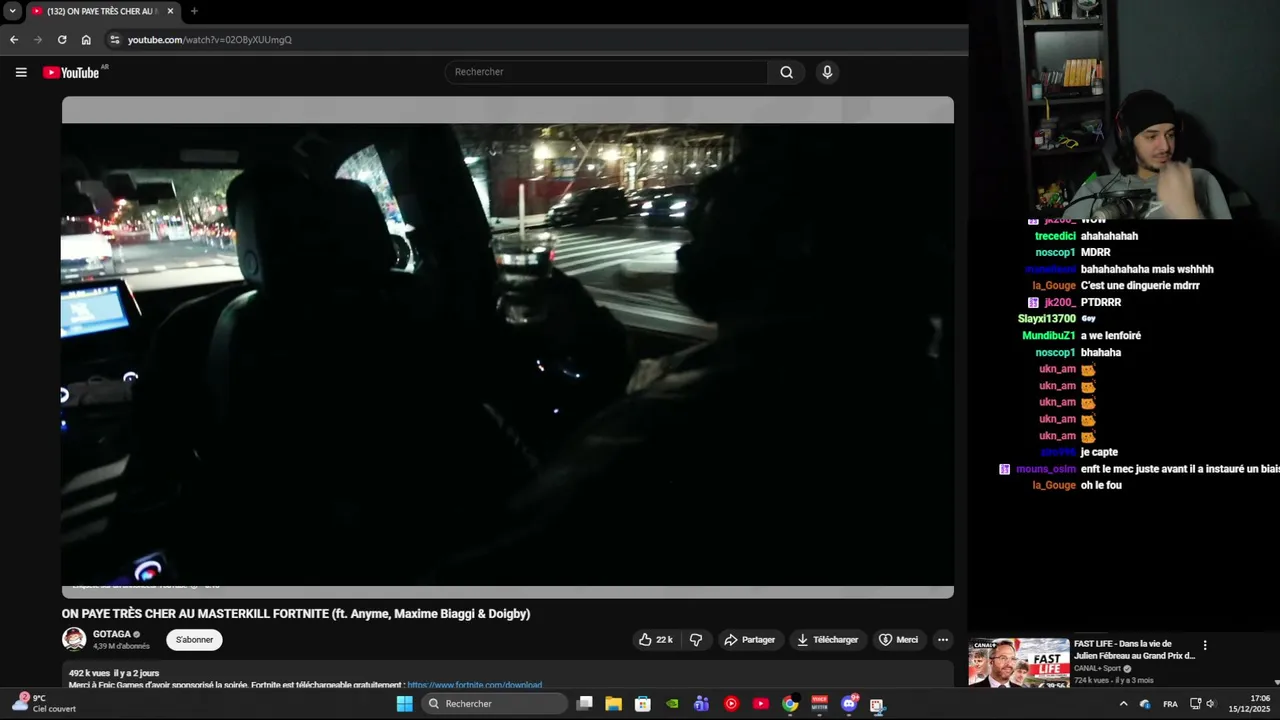Switch to Google Chrome in the taskbar
This screenshot has width=1280, height=720.
790,704
